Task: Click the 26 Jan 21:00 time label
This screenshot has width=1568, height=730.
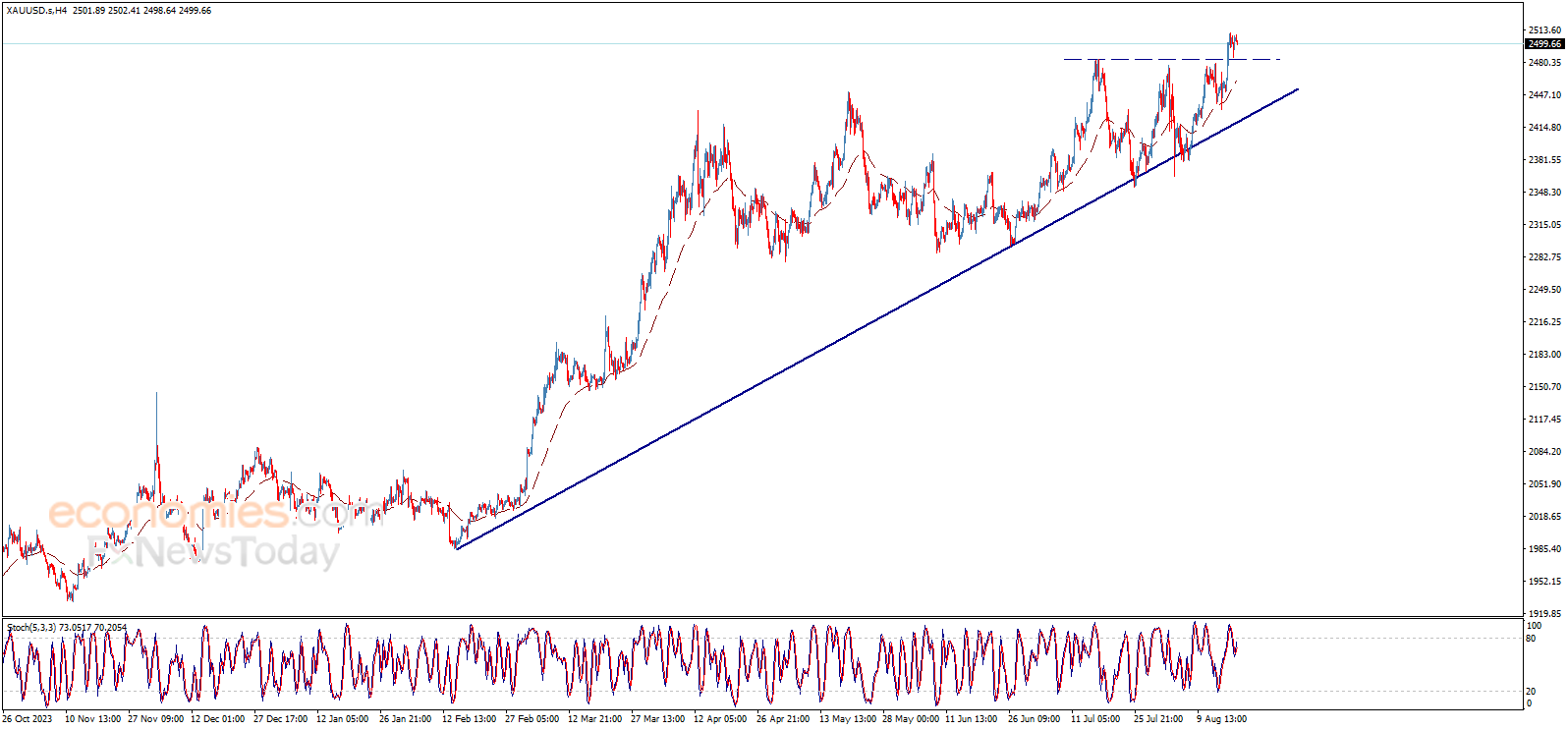Action: click(406, 719)
